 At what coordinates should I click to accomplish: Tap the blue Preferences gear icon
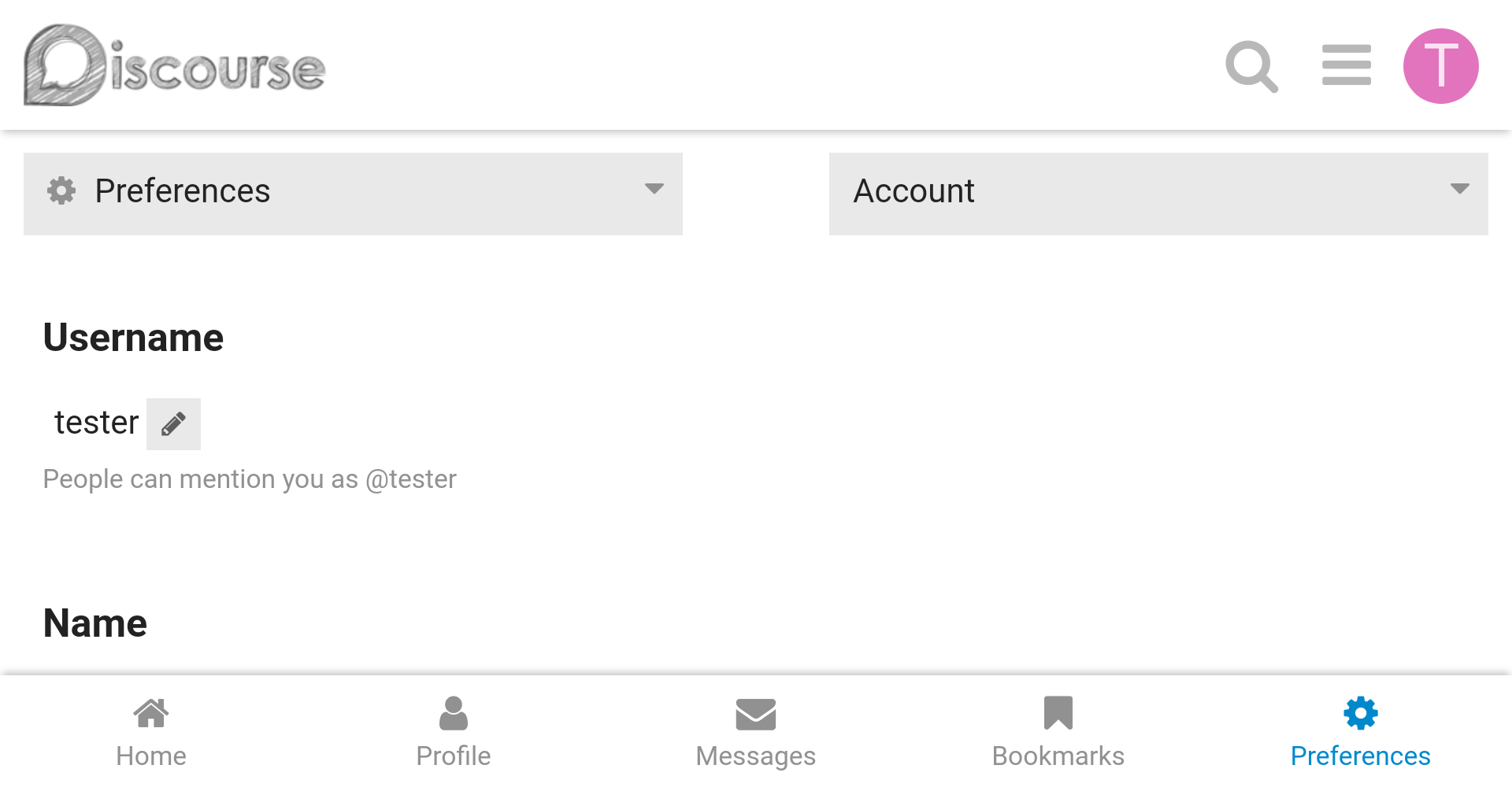1360,713
